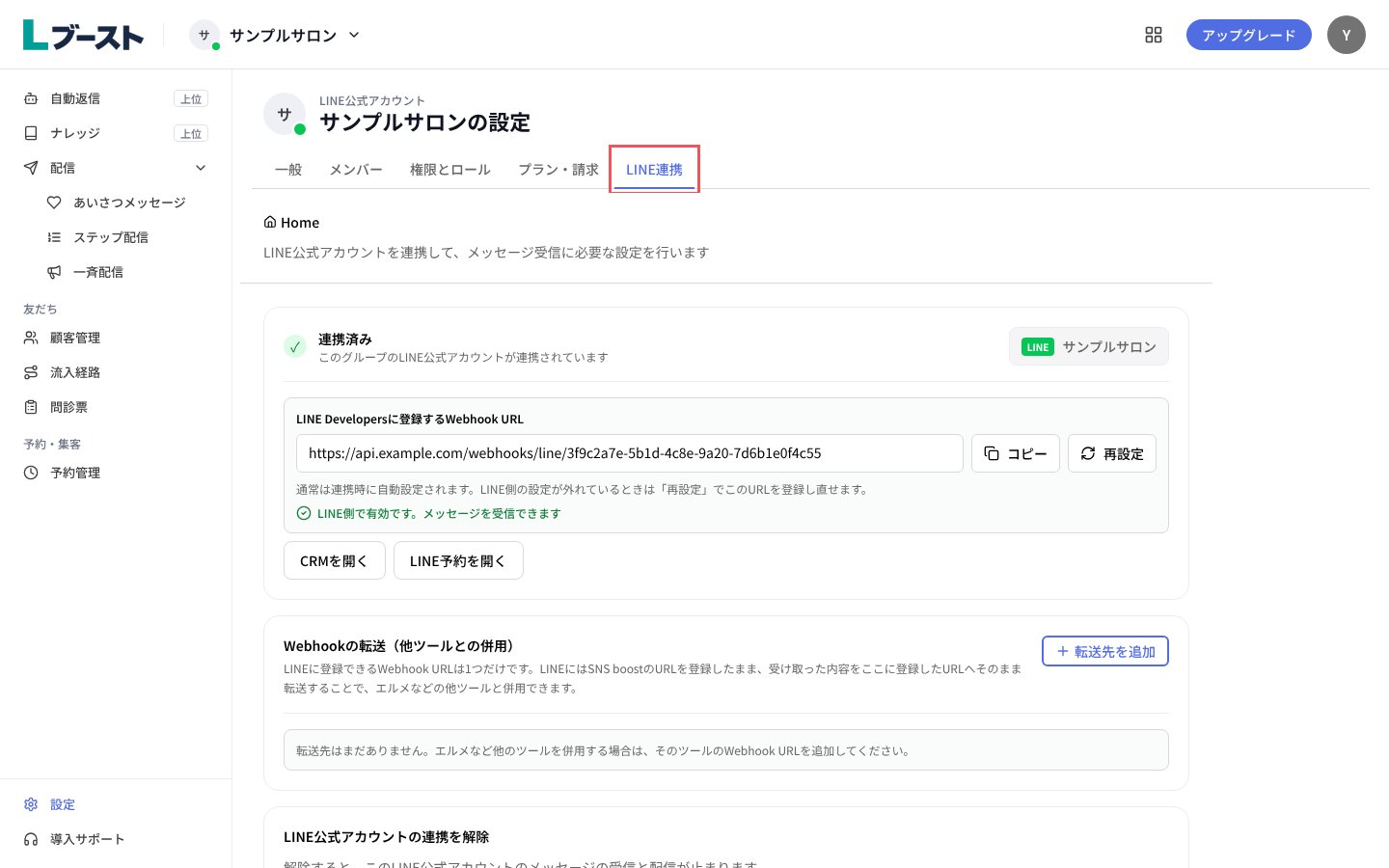Click the 連携済み status heading
Viewport: 1389px width, 868px height.
tap(345, 339)
